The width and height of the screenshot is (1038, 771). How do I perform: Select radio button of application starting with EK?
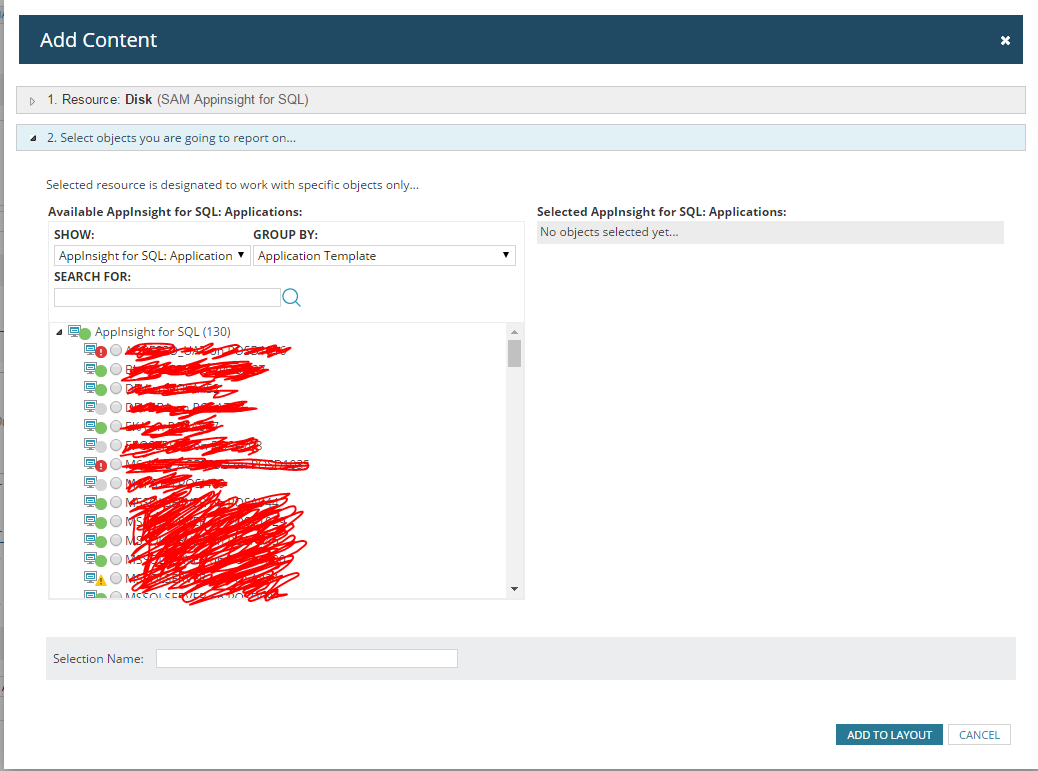pos(117,426)
